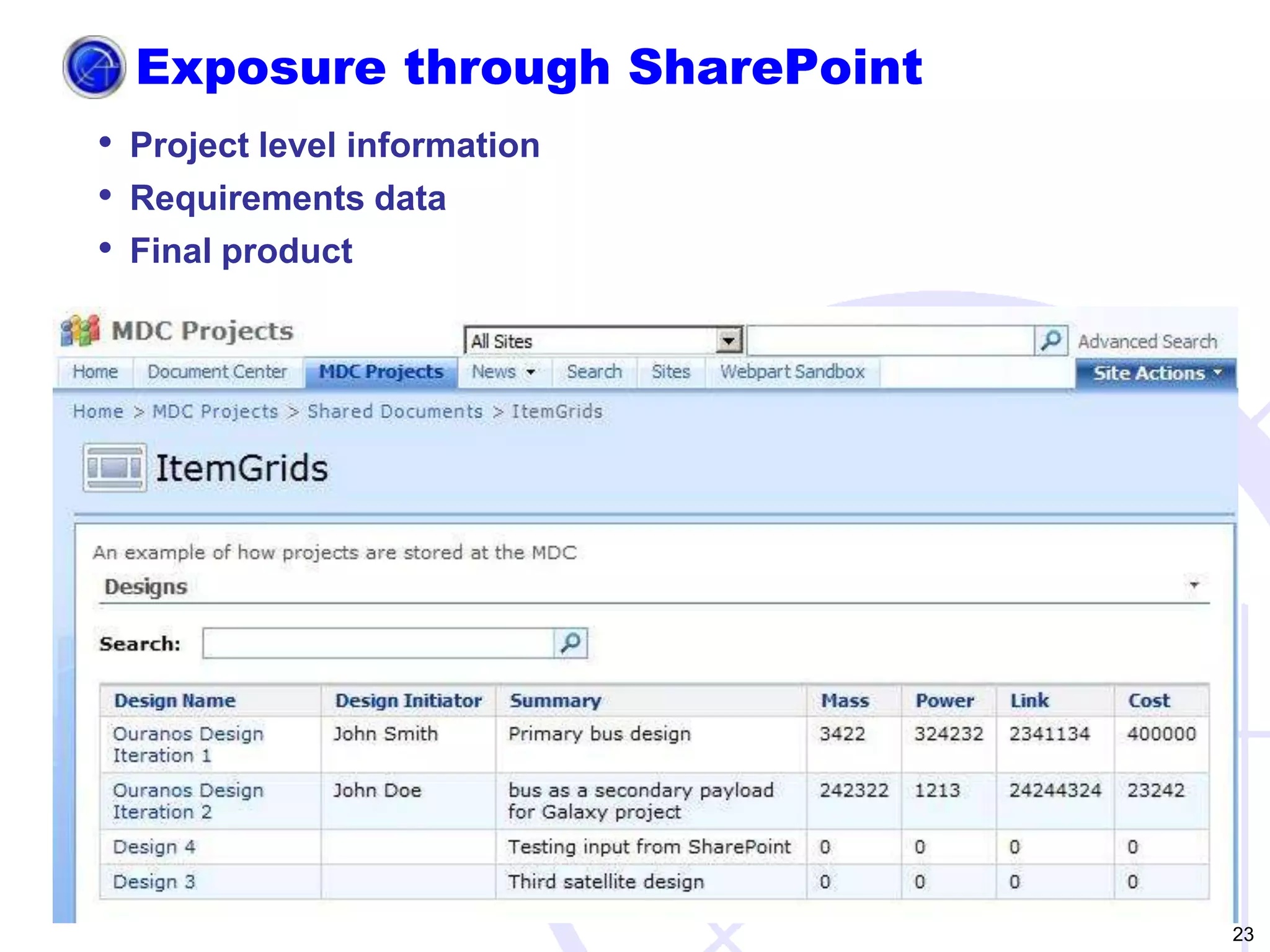The width and height of the screenshot is (1270, 952).
Task: Click the Designs web part title
Action: pyautogui.click(x=146, y=586)
